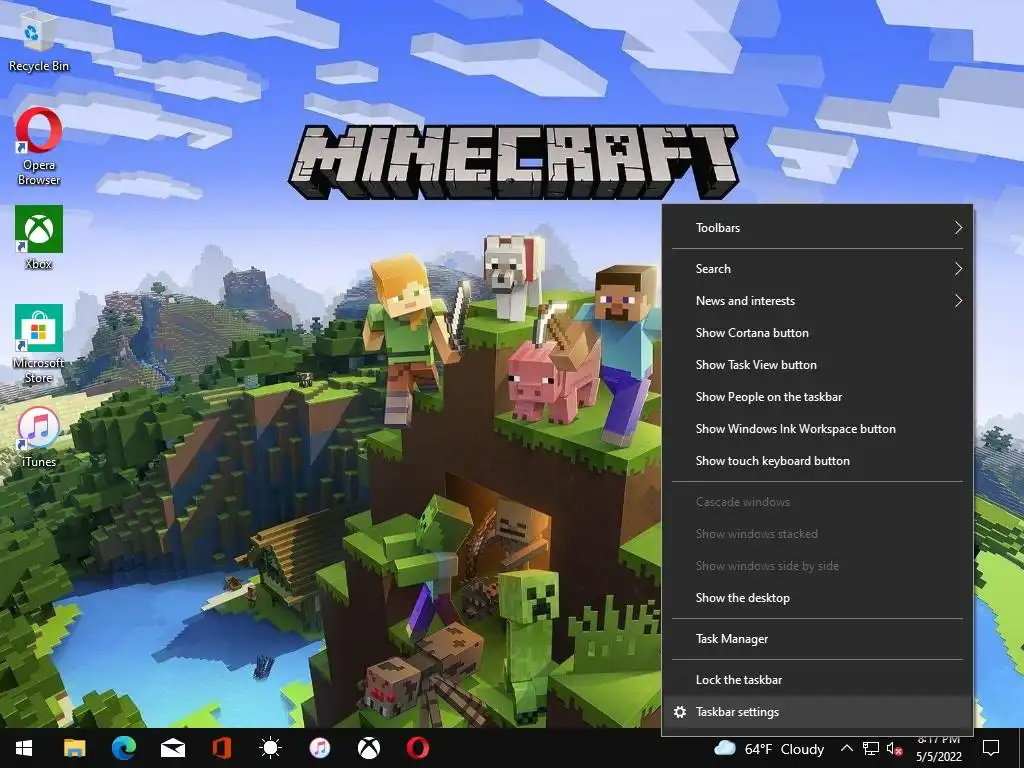Open the Mail app on the taskbar
Image resolution: width=1024 pixels, height=768 pixels.
(172, 748)
